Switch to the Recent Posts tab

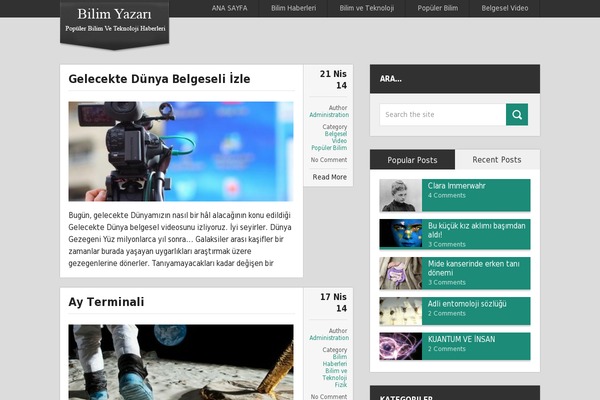[x=497, y=160]
